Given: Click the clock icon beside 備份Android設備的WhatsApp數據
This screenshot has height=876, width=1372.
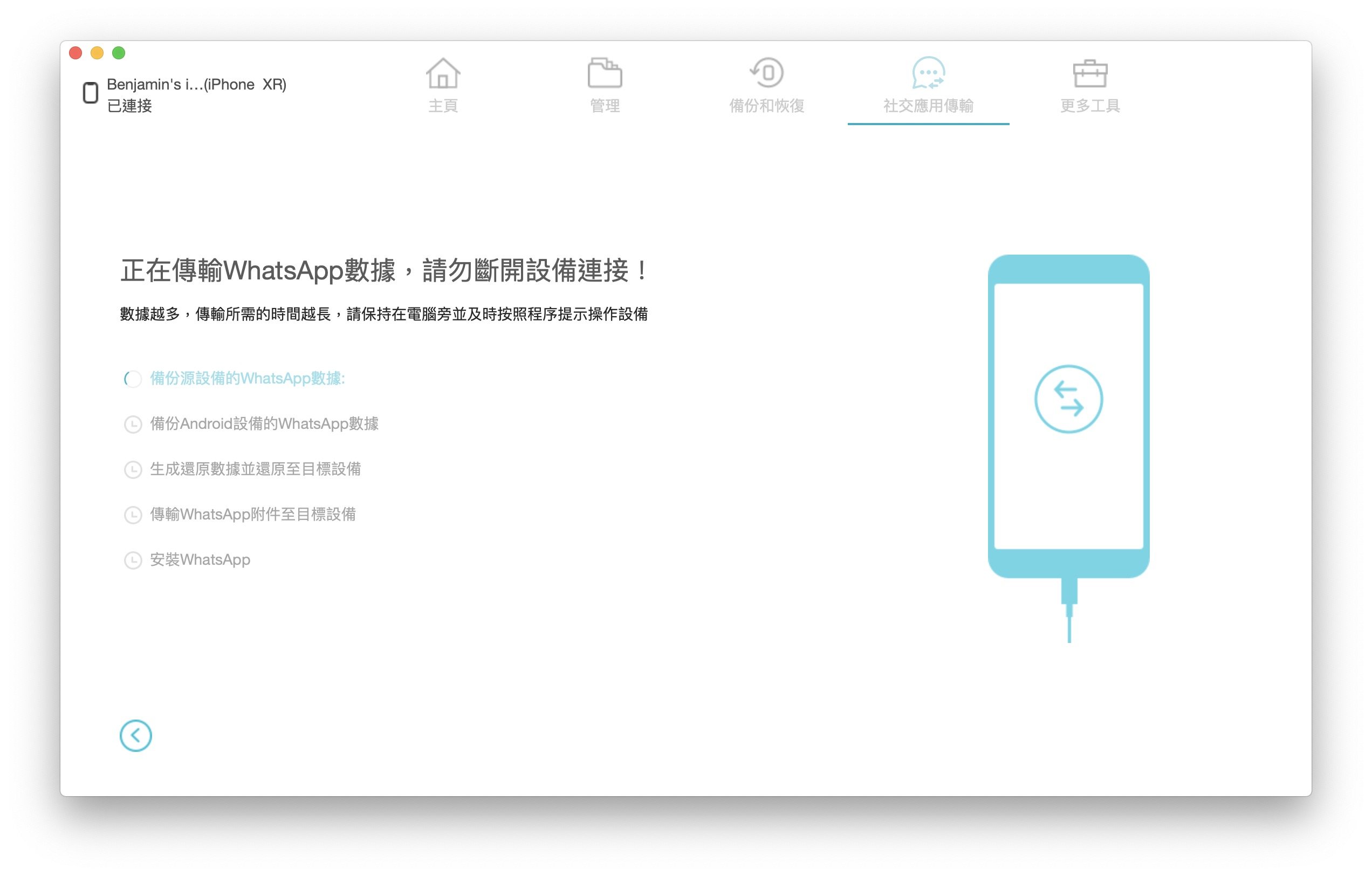Looking at the screenshot, I should pos(133,424).
